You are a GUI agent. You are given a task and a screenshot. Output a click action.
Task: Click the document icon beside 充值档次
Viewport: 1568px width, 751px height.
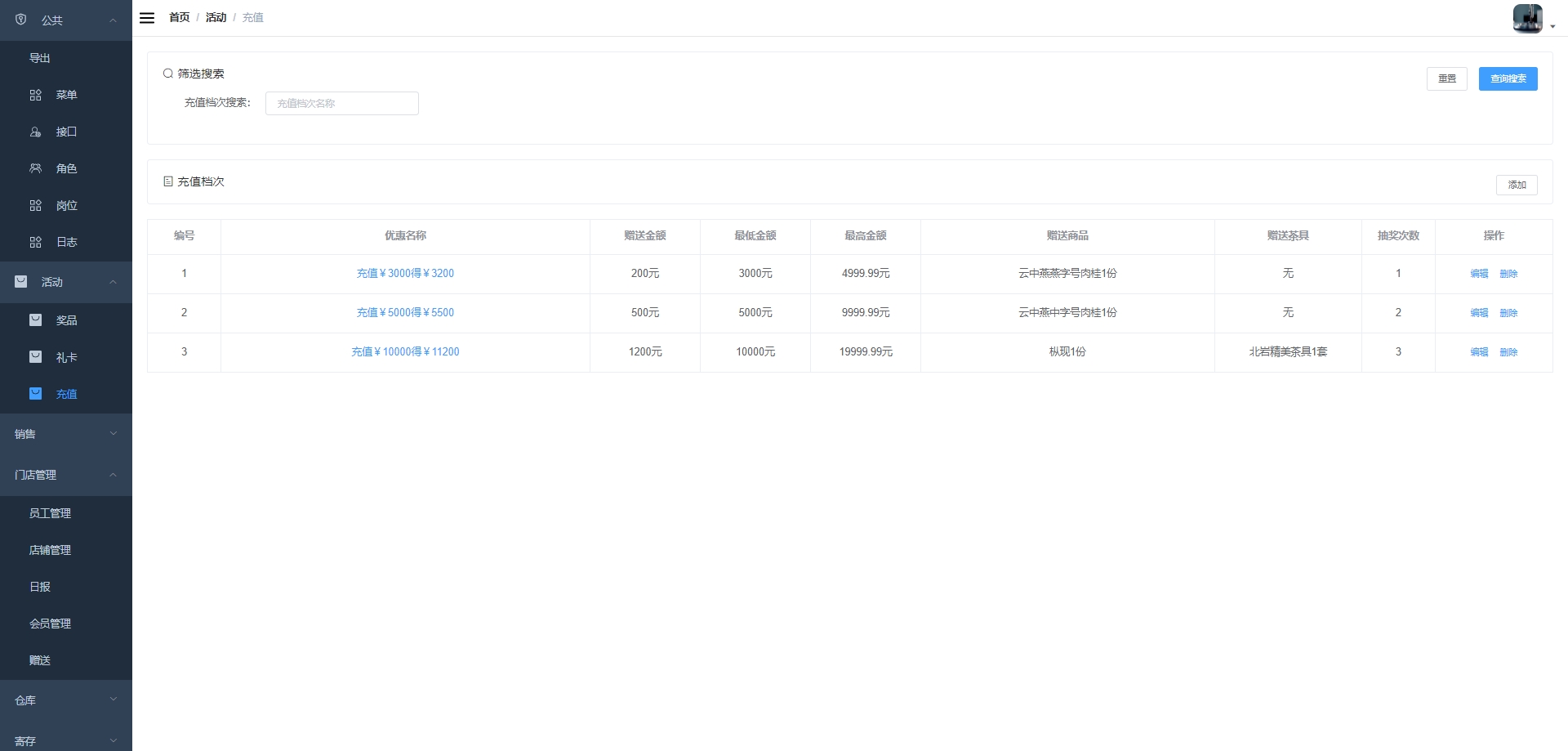pyautogui.click(x=168, y=181)
